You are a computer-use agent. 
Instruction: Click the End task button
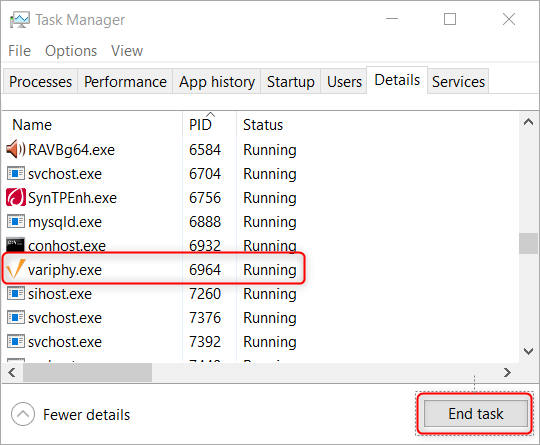pyautogui.click(x=476, y=413)
